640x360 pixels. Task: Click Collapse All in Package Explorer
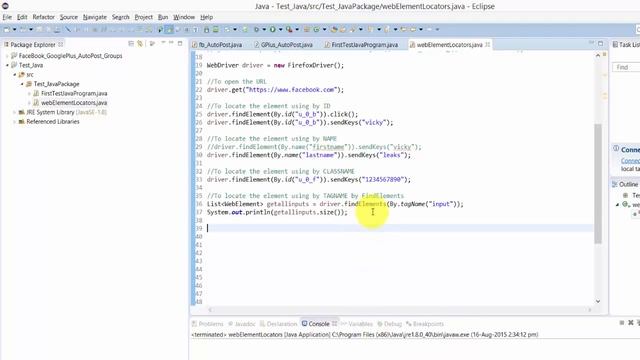click(x=131, y=44)
